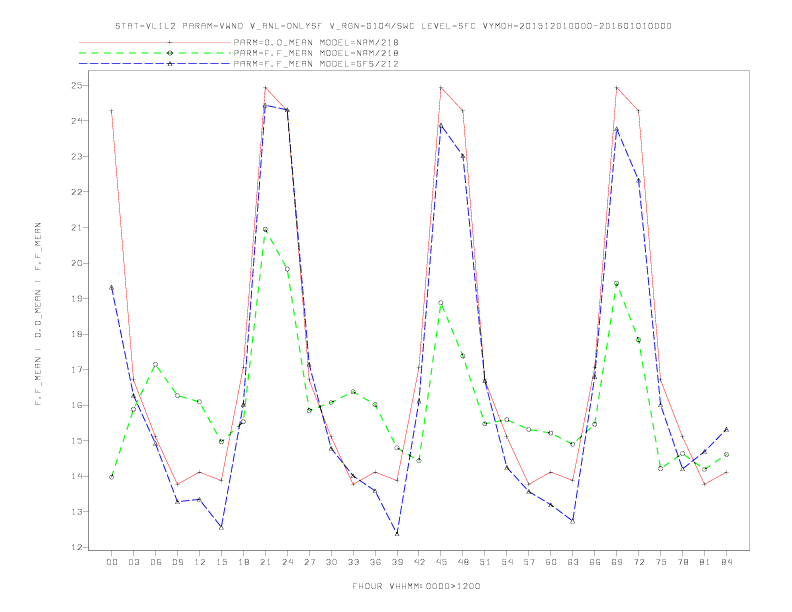Click blue triangle data point at hour 84
The height and width of the screenshot is (612, 792).
[x=726, y=430]
